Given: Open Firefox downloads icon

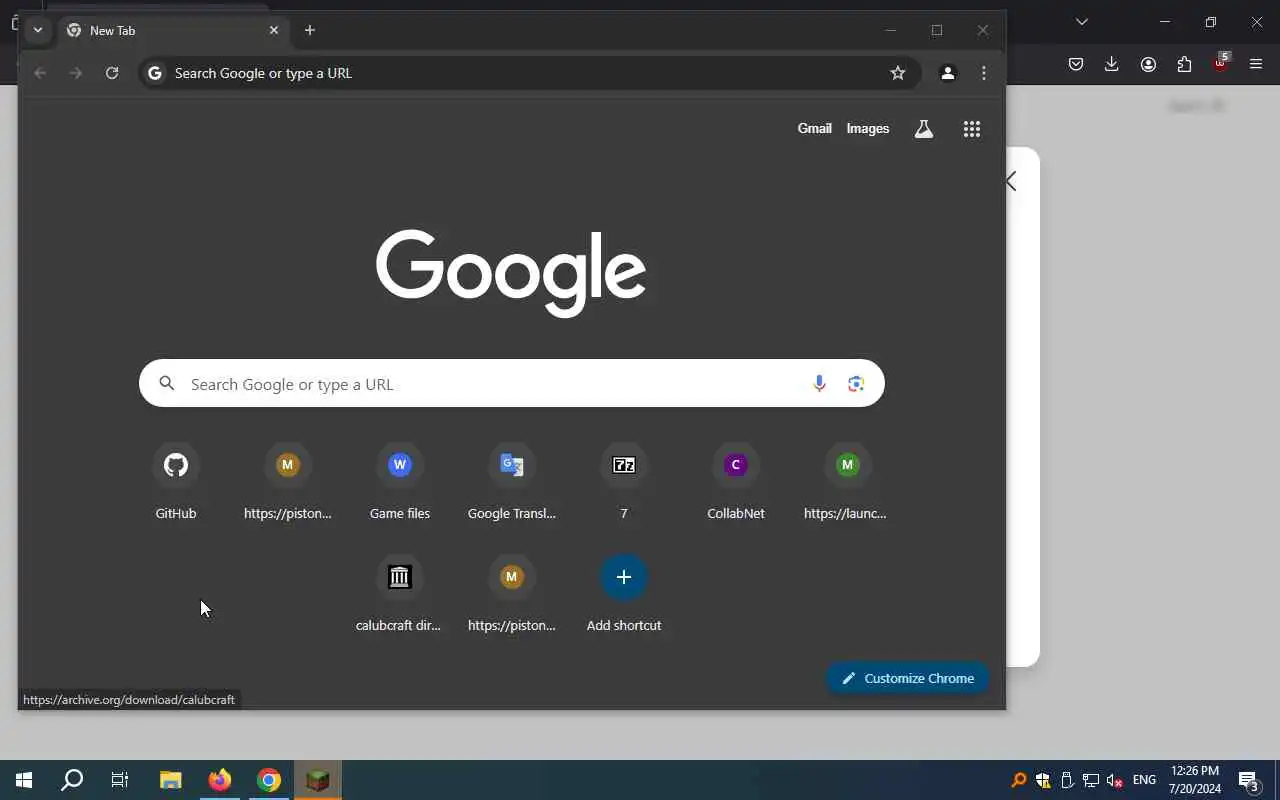Looking at the screenshot, I should (1112, 64).
